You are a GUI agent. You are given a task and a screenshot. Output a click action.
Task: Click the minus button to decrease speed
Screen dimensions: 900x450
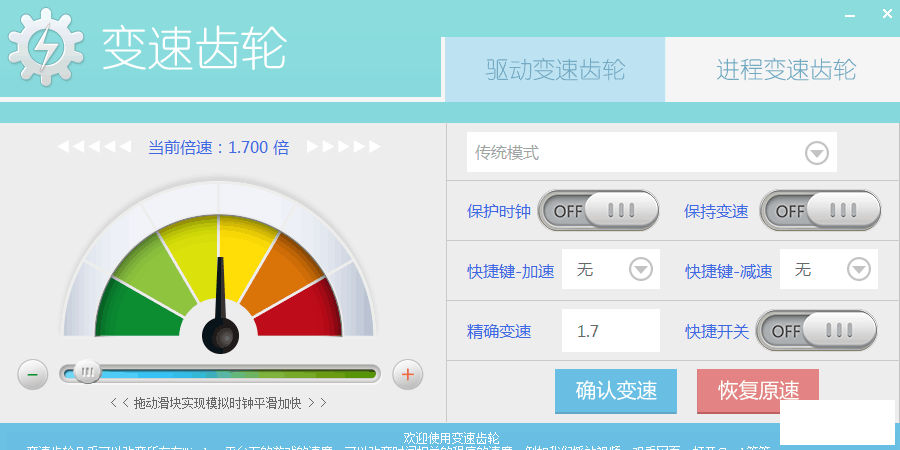33,375
